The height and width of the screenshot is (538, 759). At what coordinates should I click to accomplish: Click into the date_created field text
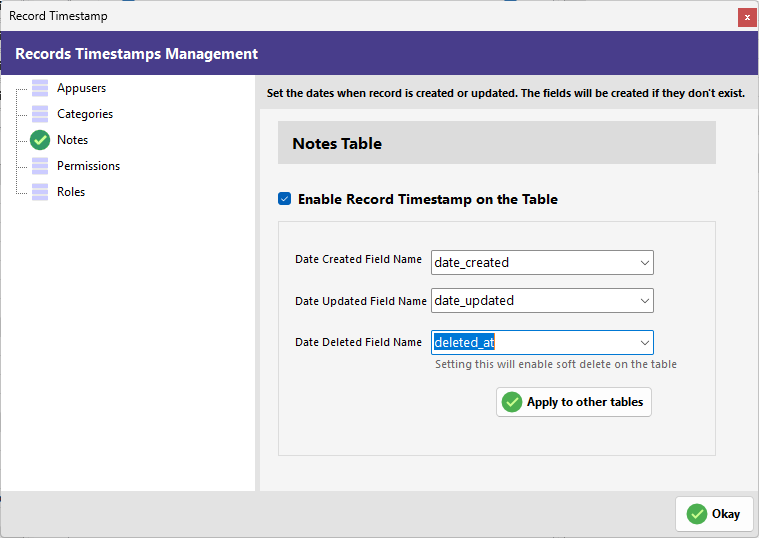click(471, 262)
